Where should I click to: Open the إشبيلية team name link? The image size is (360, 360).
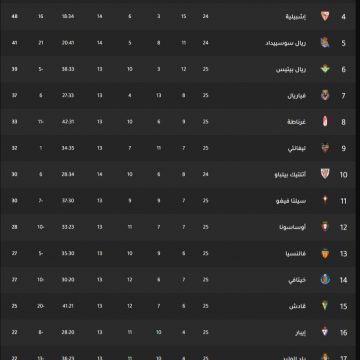tap(296, 16)
